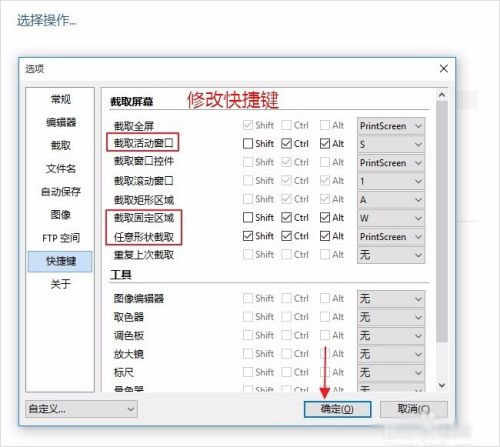Open the 关于 tab

point(60,284)
